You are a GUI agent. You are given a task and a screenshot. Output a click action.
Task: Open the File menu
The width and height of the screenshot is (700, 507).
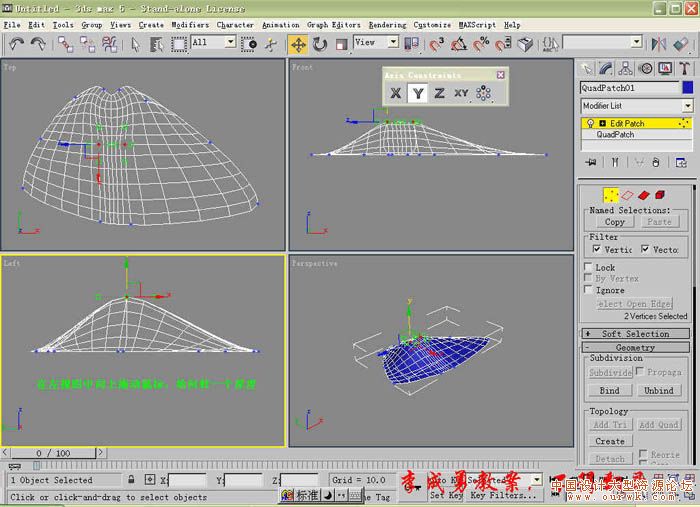coord(12,25)
